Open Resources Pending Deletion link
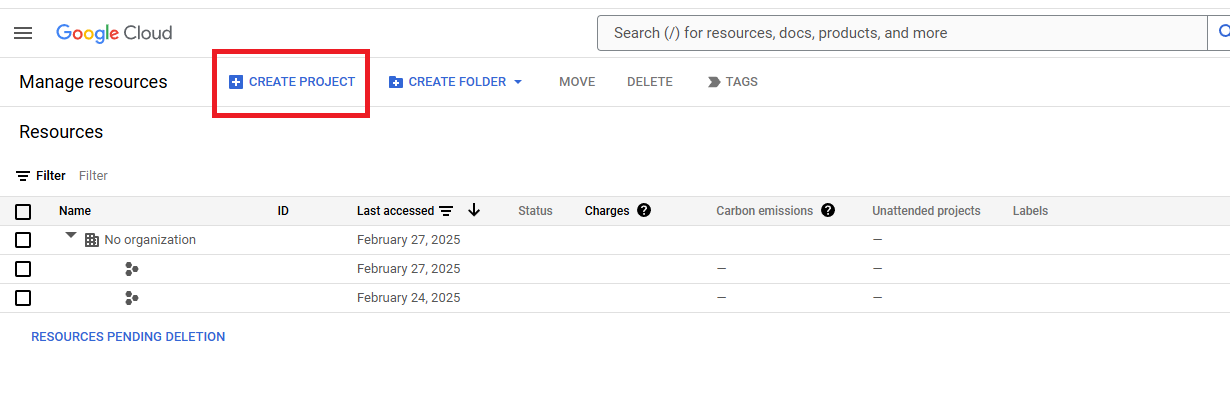Screen dimensions: 1230x393 point(128,337)
